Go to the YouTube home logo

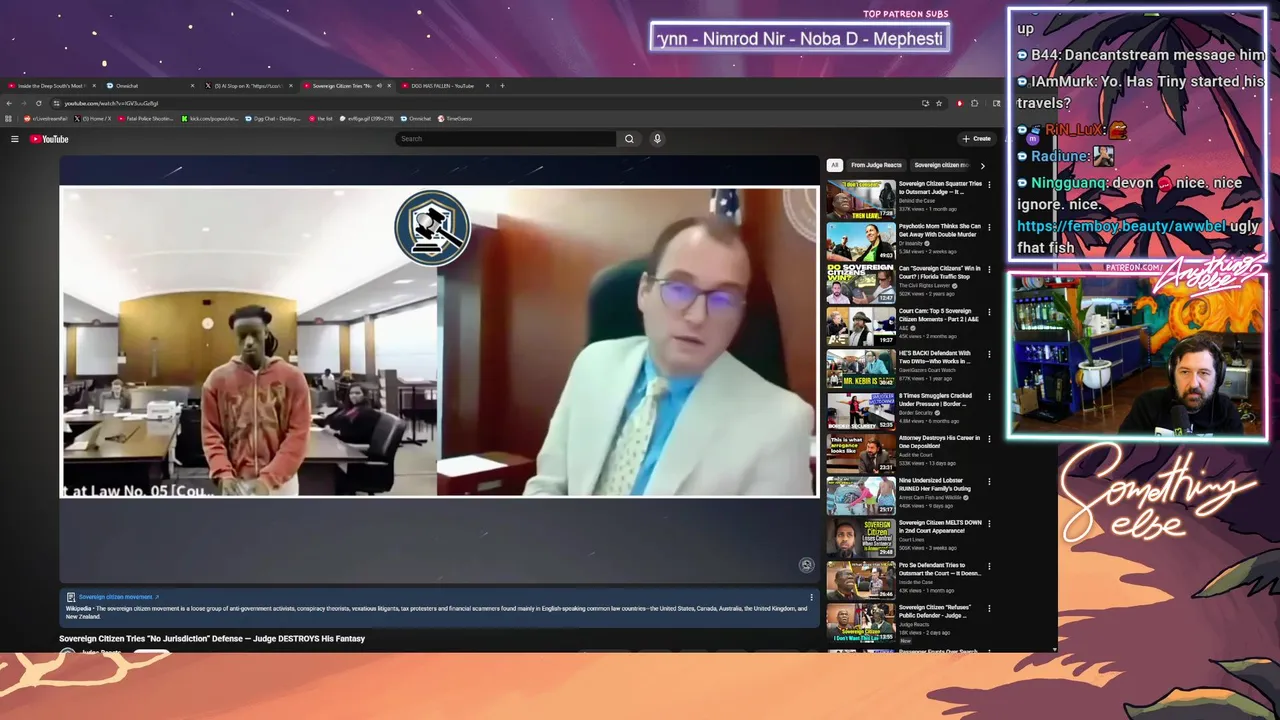49,139
